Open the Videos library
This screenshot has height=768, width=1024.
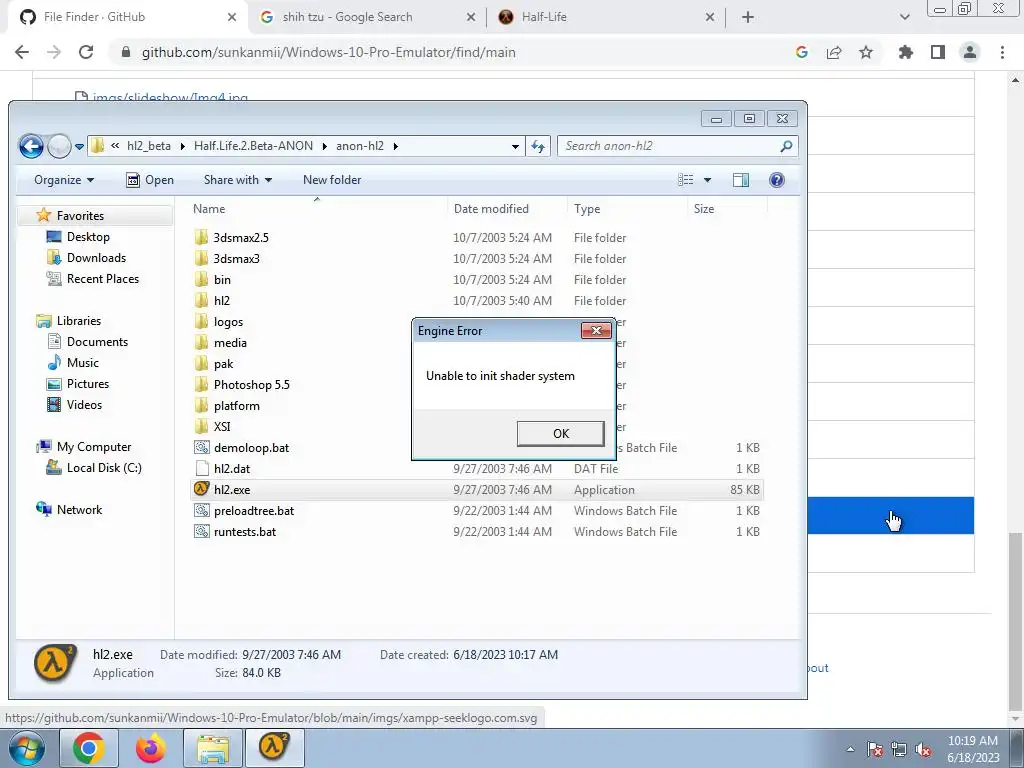84,405
